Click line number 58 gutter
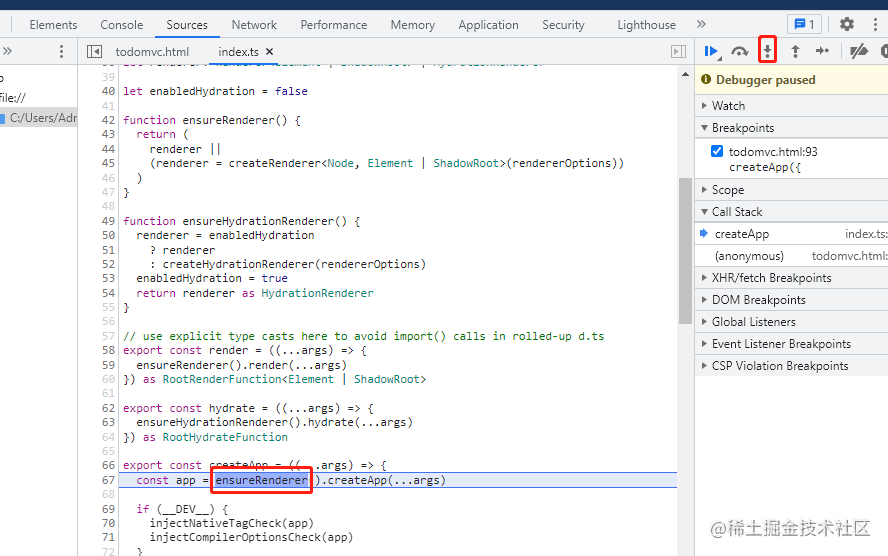Image resolution: width=888 pixels, height=556 pixels. (x=108, y=350)
